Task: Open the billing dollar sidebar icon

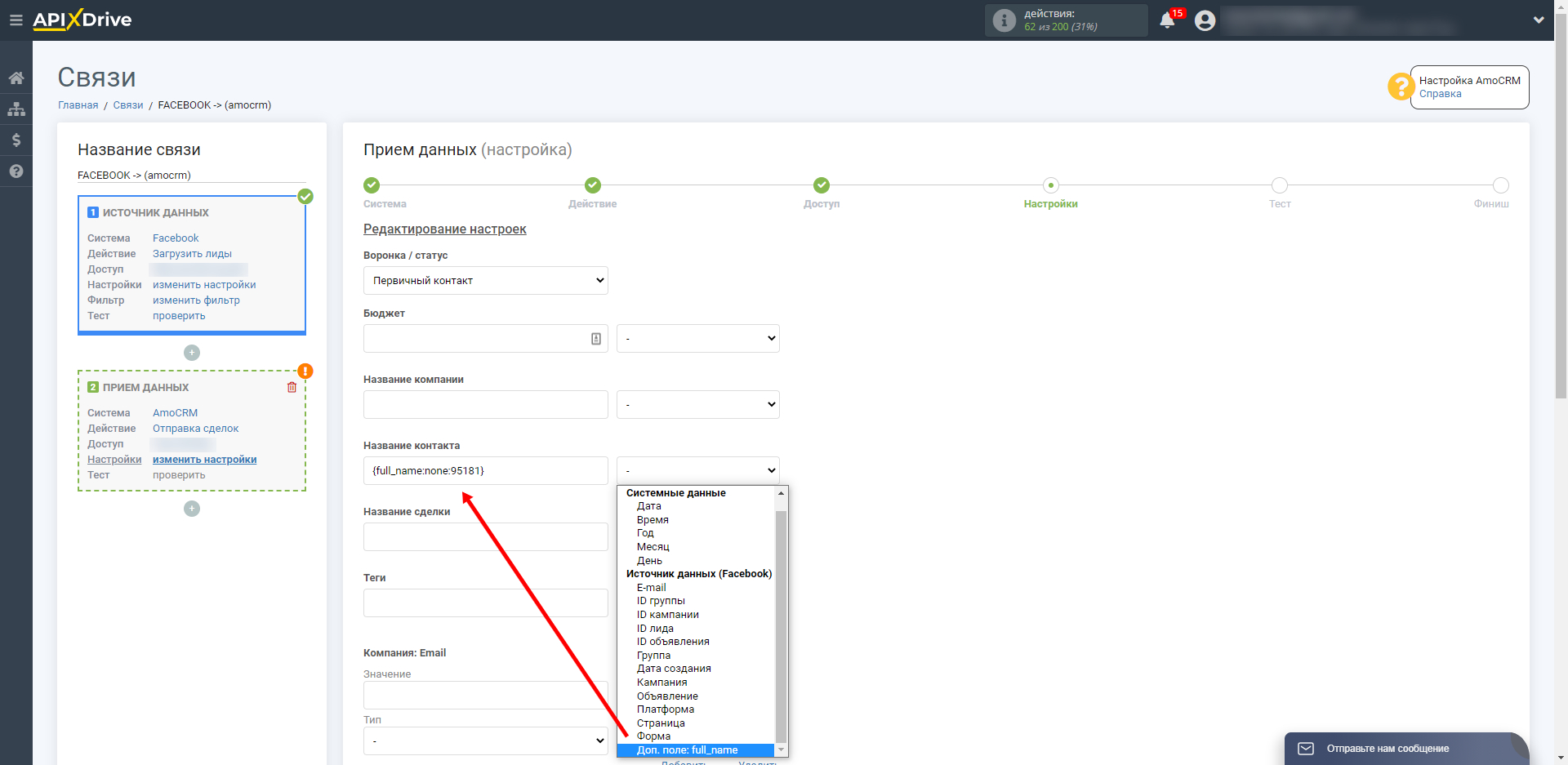Action: [x=16, y=140]
